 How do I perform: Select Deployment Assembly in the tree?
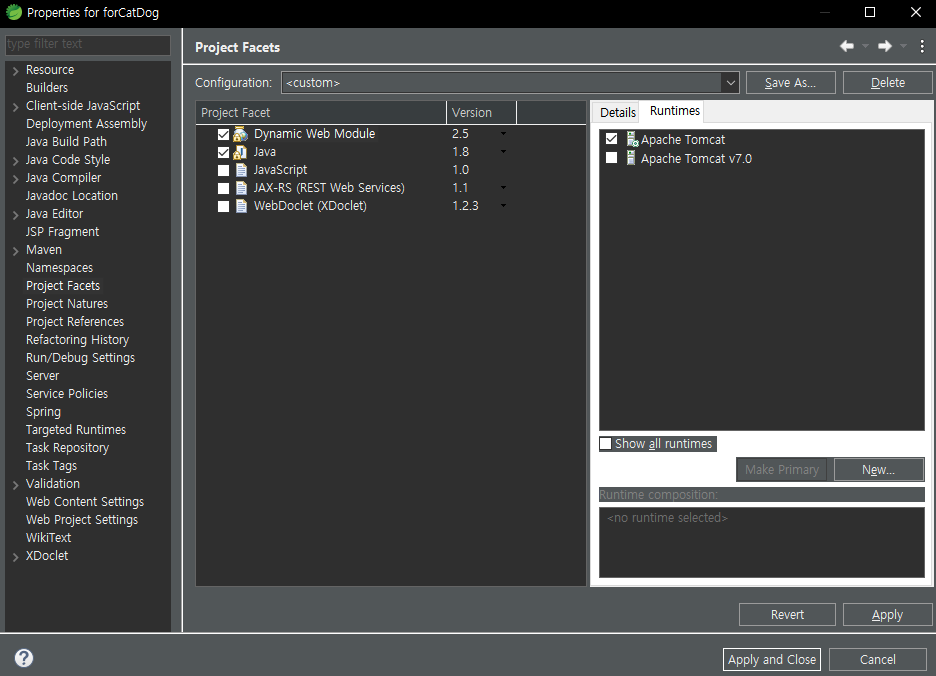point(87,124)
